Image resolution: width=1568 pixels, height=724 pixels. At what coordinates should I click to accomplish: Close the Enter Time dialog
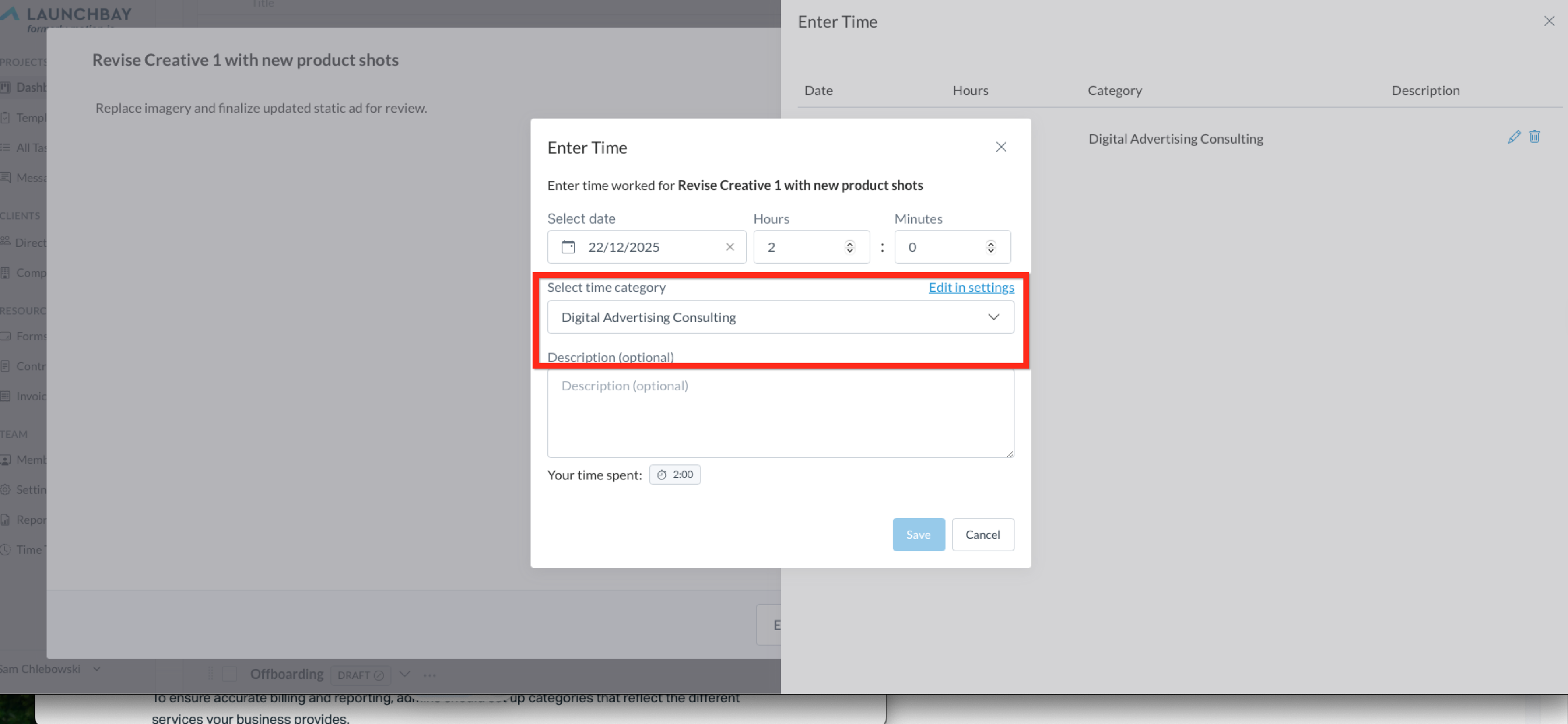(1001, 147)
